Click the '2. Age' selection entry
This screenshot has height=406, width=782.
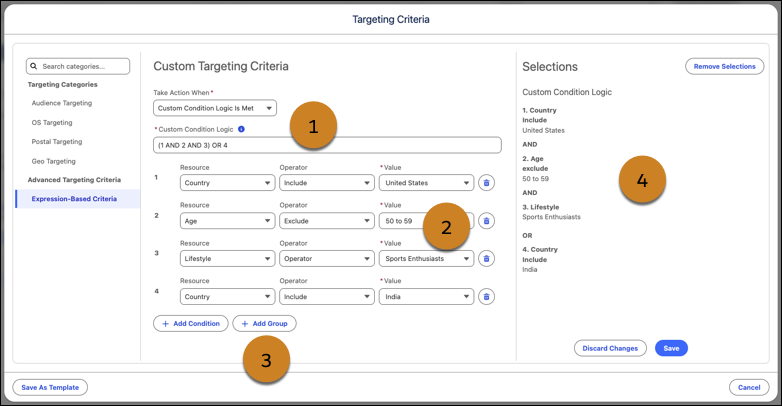tap(533, 159)
